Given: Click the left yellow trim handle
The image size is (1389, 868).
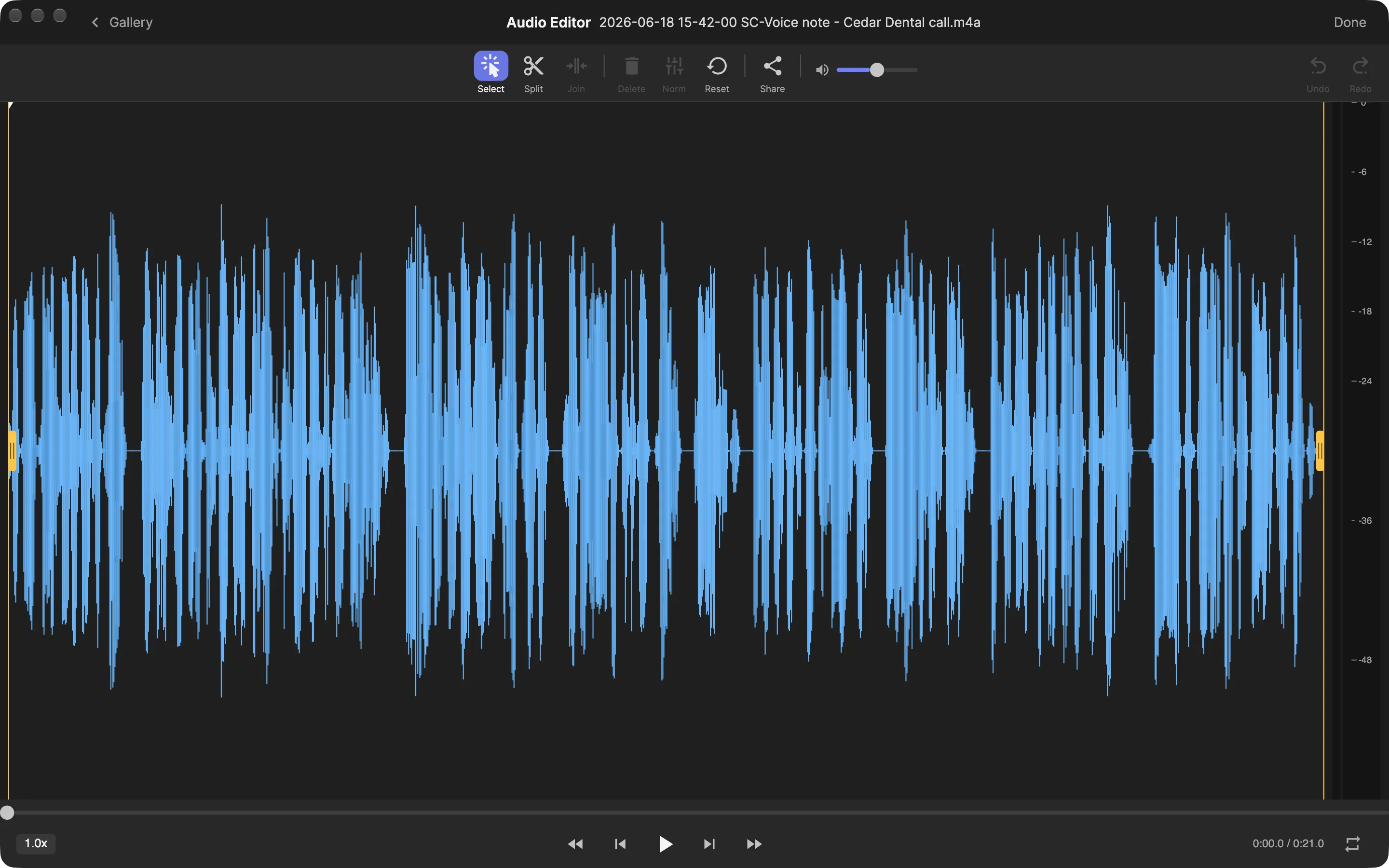Looking at the screenshot, I should [x=12, y=451].
